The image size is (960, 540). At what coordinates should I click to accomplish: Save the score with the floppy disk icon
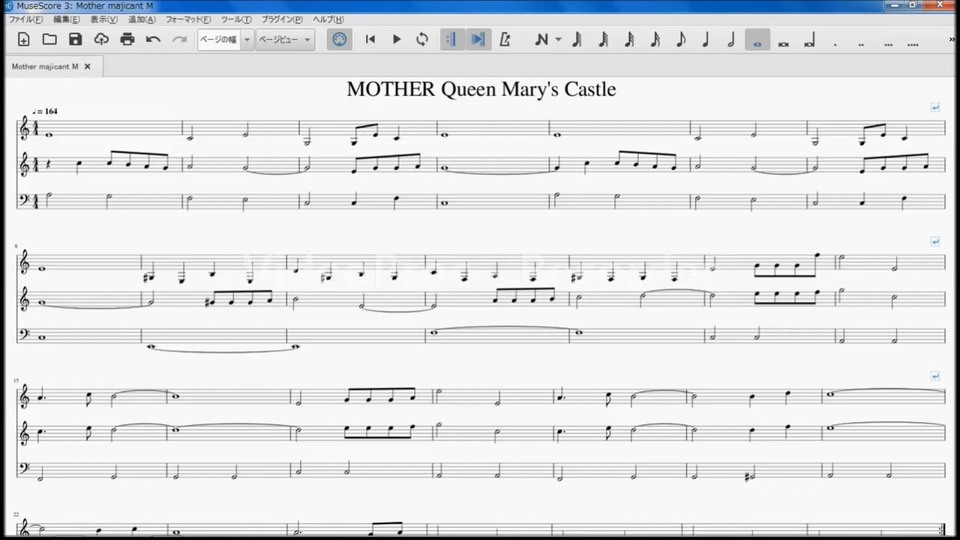coord(75,40)
